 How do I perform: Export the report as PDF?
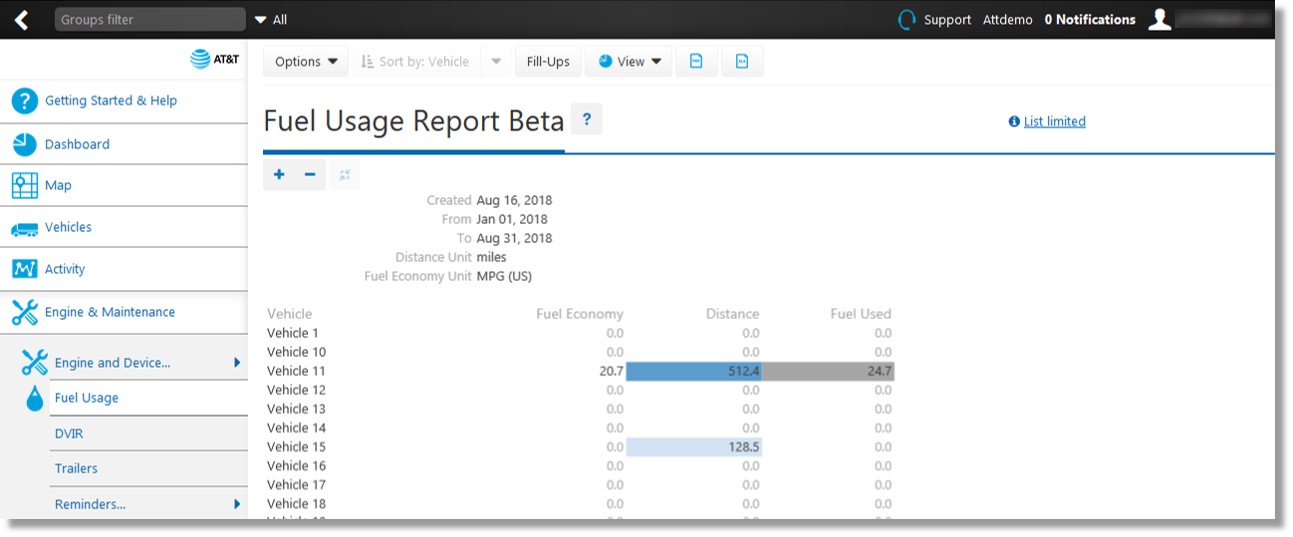point(696,61)
